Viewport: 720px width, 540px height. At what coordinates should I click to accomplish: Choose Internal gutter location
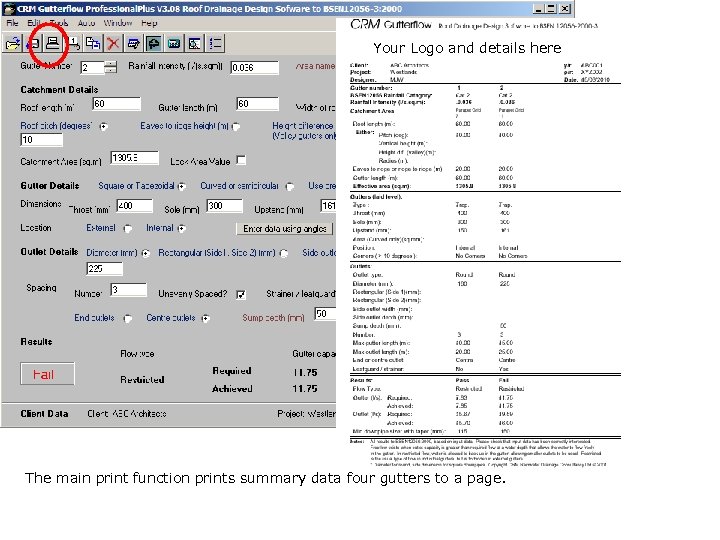pos(182,229)
